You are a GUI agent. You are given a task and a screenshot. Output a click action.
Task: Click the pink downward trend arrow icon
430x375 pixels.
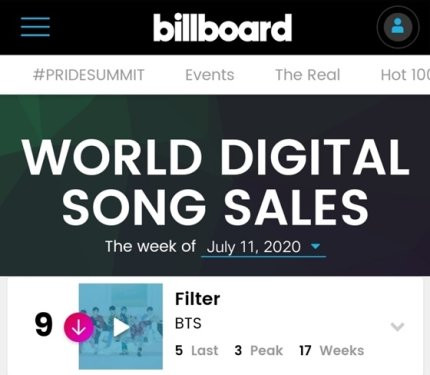click(79, 327)
